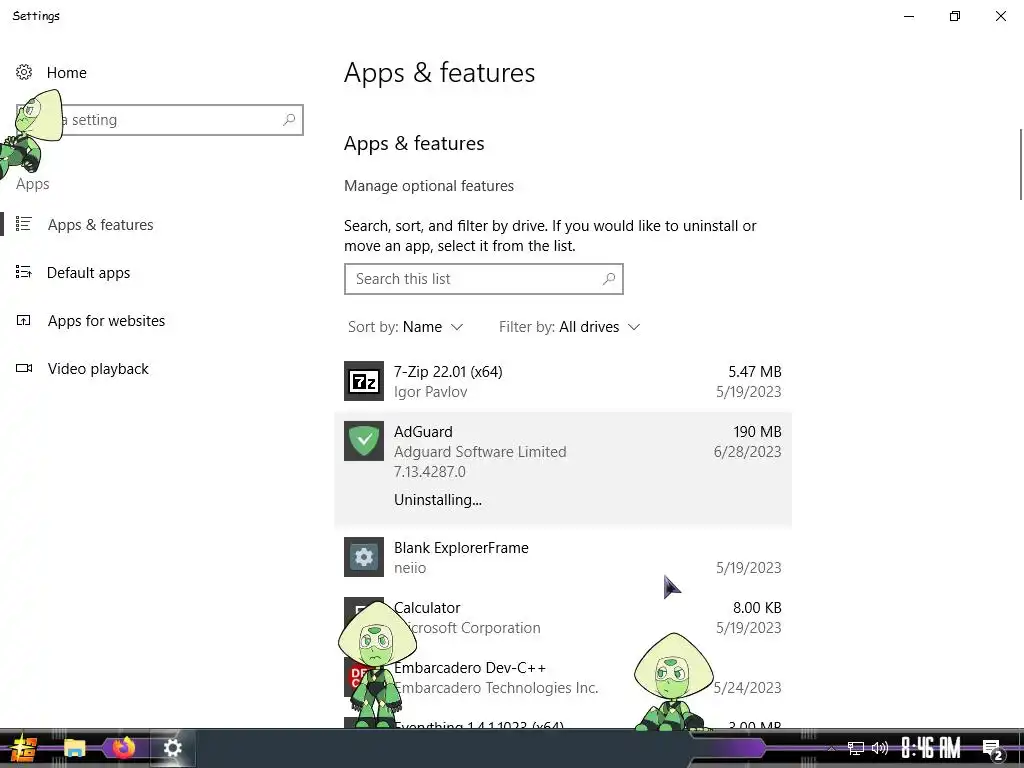Click the Video playback camera icon
Screen dimensions: 1024x768
pyautogui.click(x=24, y=368)
